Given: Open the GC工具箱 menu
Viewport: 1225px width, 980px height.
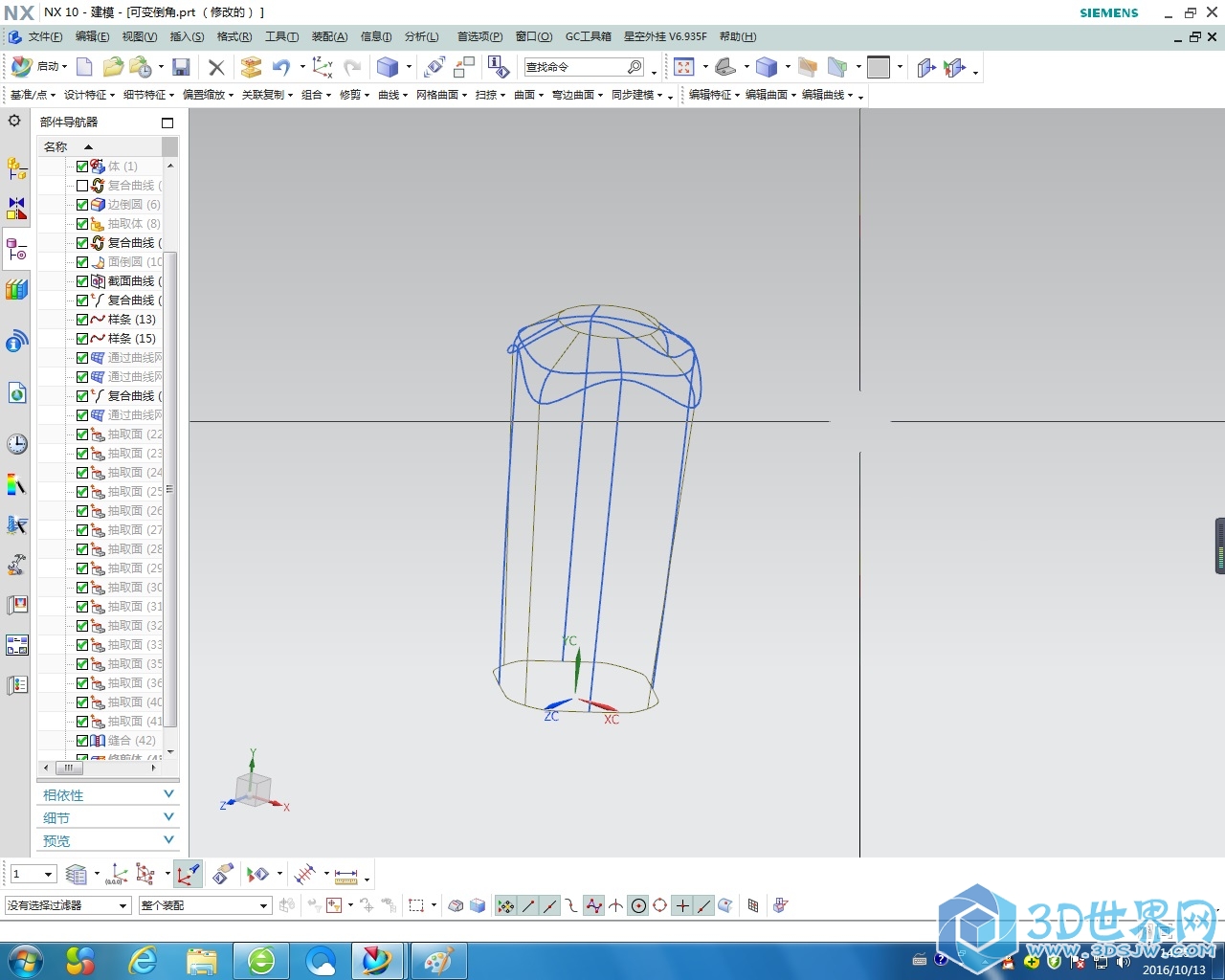Looking at the screenshot, I should pos(588,36).
